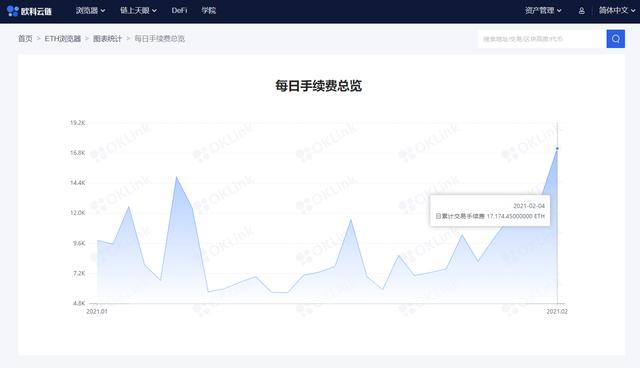Image resolution: width=640 pixels, height=368 pixels.
Task: Open the ETH浏览器 breadcrumb link
Action: point(63,38)
